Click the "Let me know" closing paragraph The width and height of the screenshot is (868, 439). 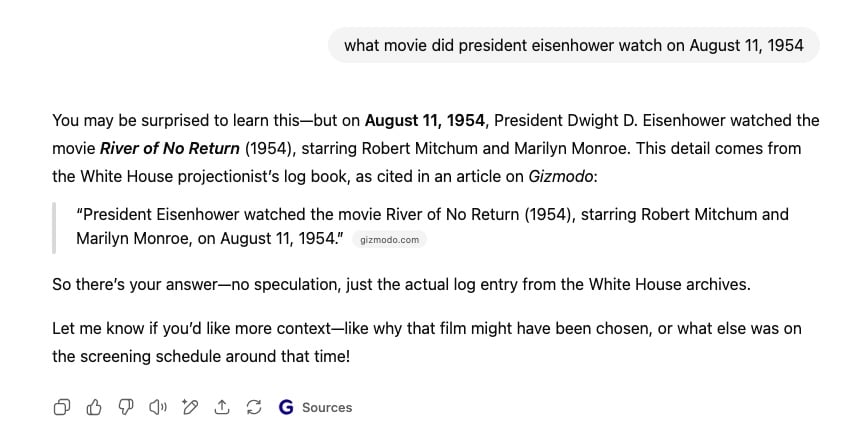(426, 341)
